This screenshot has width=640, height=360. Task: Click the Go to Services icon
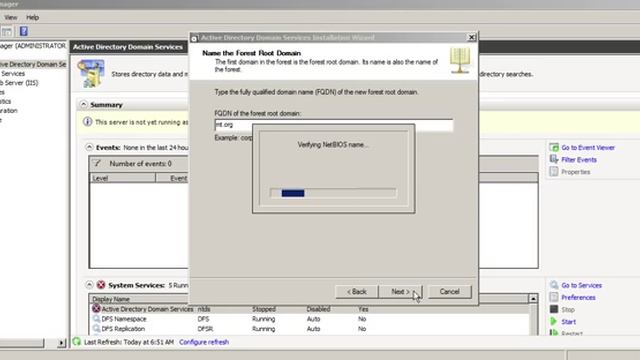pyautogui.click(x=554, y=285)
